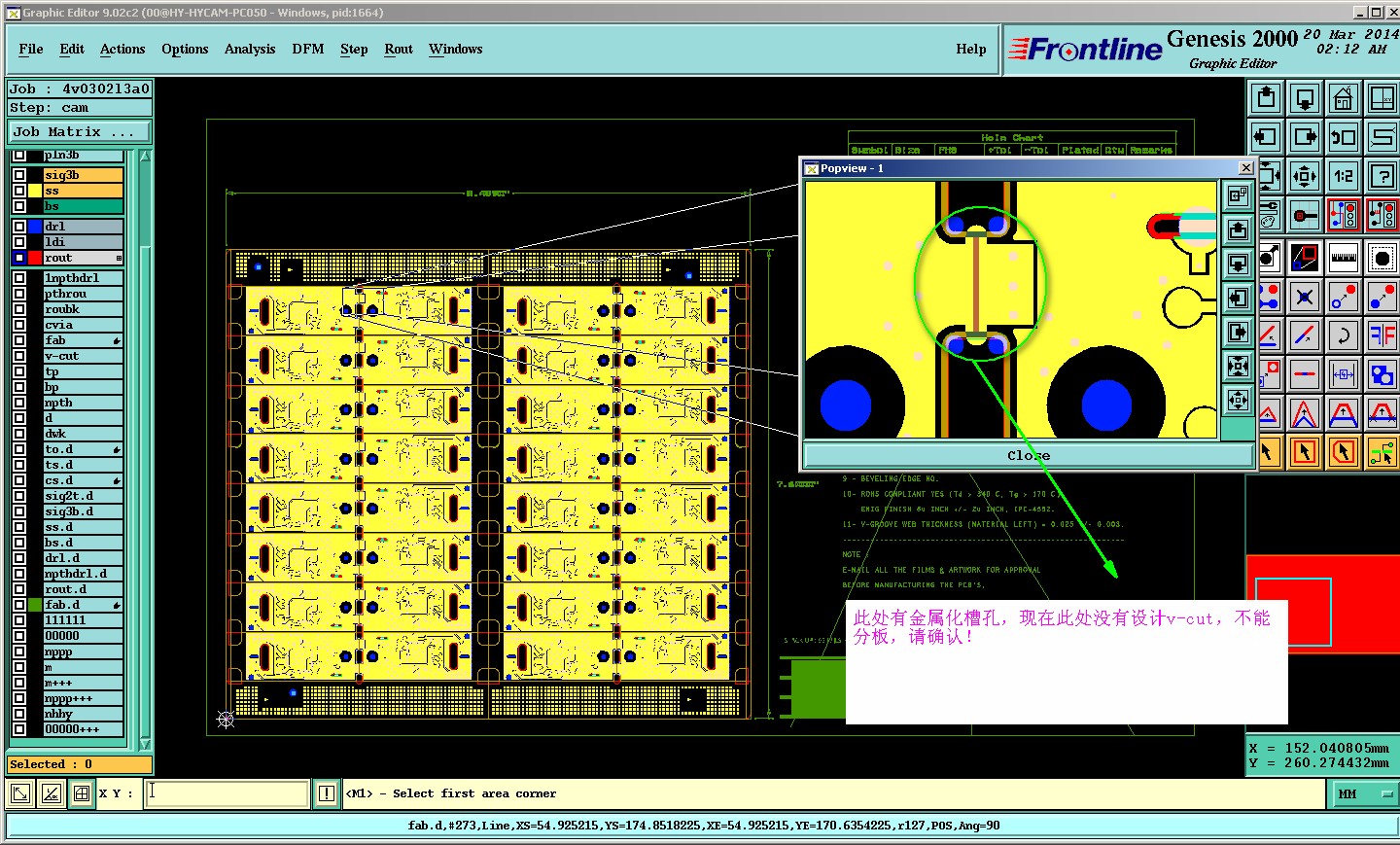Click the layer list scroll-down arrow
This screenshot has height=845, width=1400.
coord(146,744)
